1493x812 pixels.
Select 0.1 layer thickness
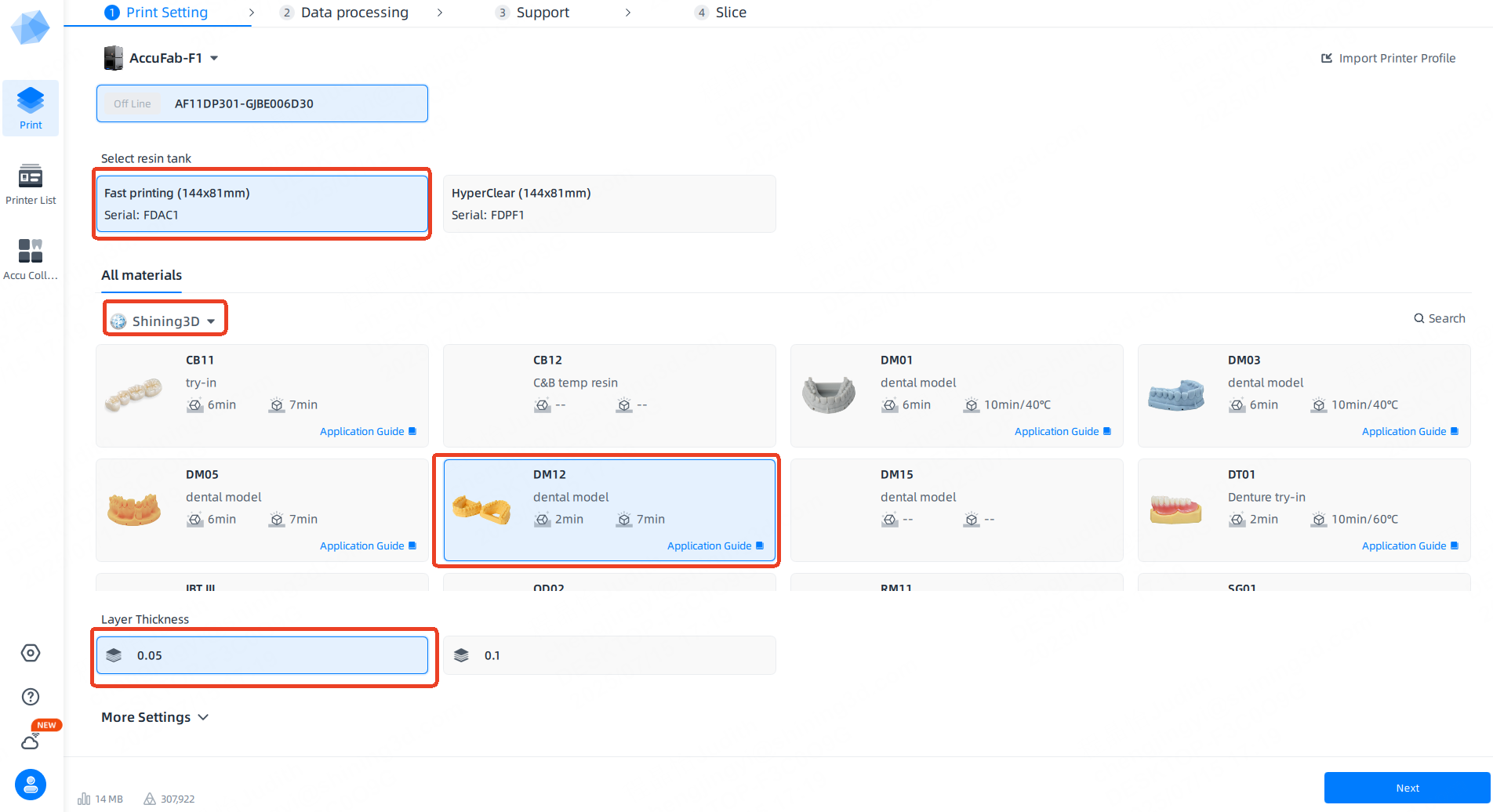point(609,655)
